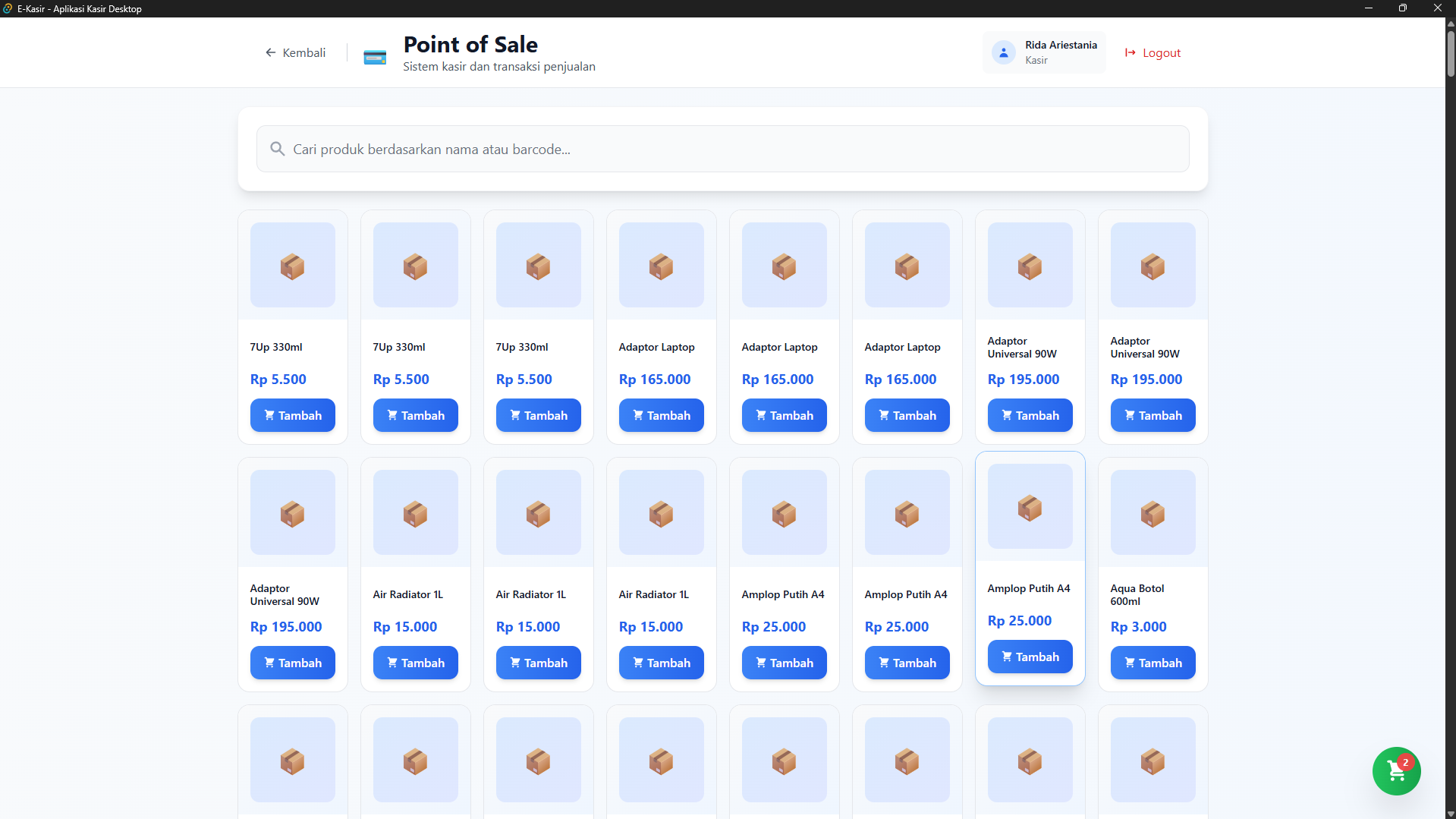The width and height of the screenshot is (1456, 819).
Task: Click the Kembali link
Action: [303, 52]
